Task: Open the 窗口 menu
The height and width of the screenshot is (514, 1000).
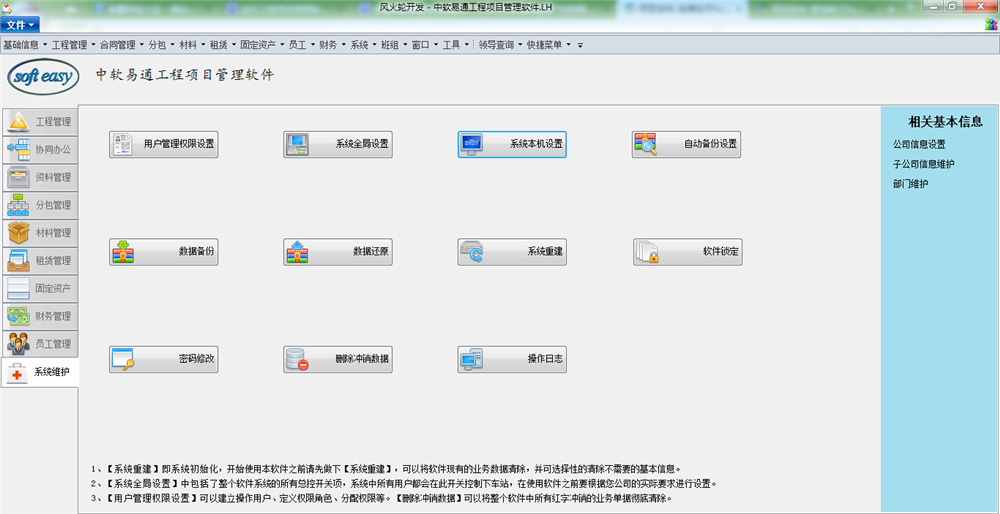Action: [425, 45]
